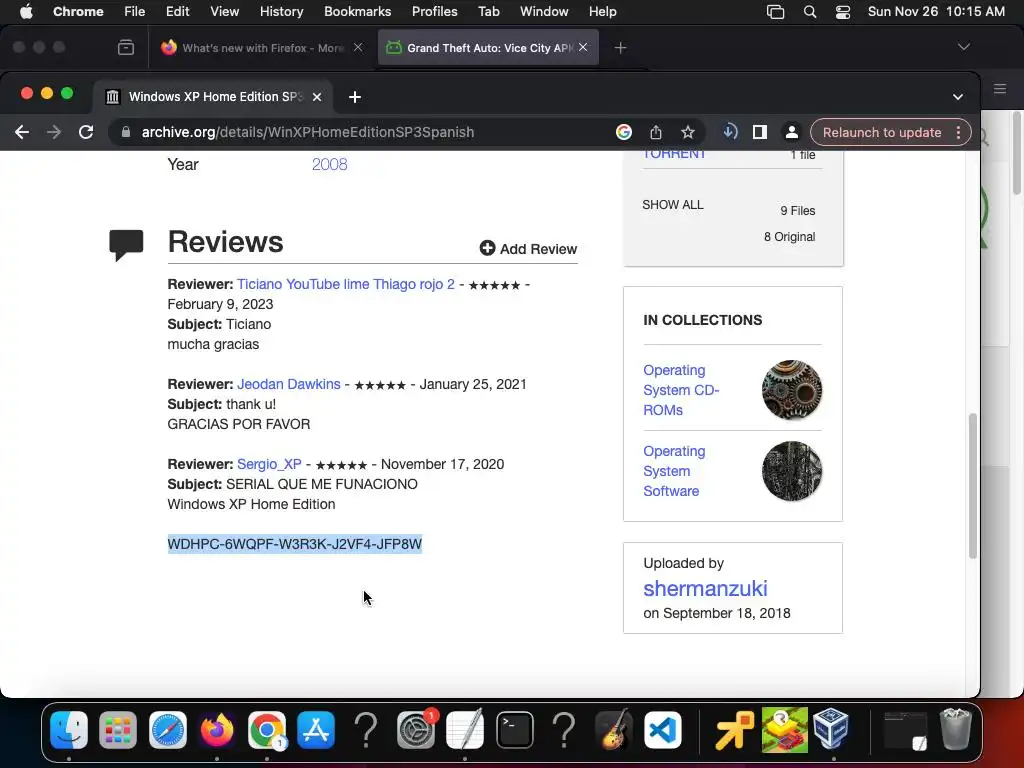
Task: Bookmark this page with the star icon
Action: pyautogui.click(x=688, y=132)
